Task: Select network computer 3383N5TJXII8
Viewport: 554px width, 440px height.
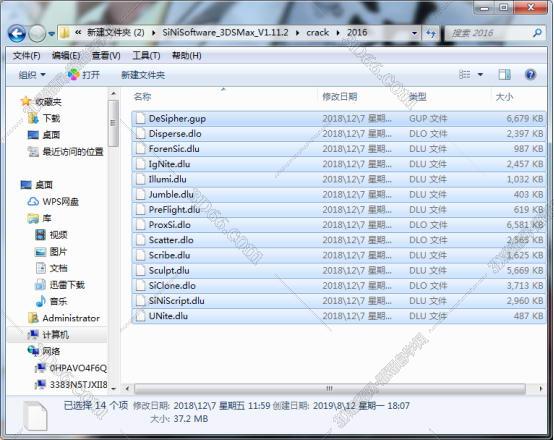Action: click(x=71, y=384)
